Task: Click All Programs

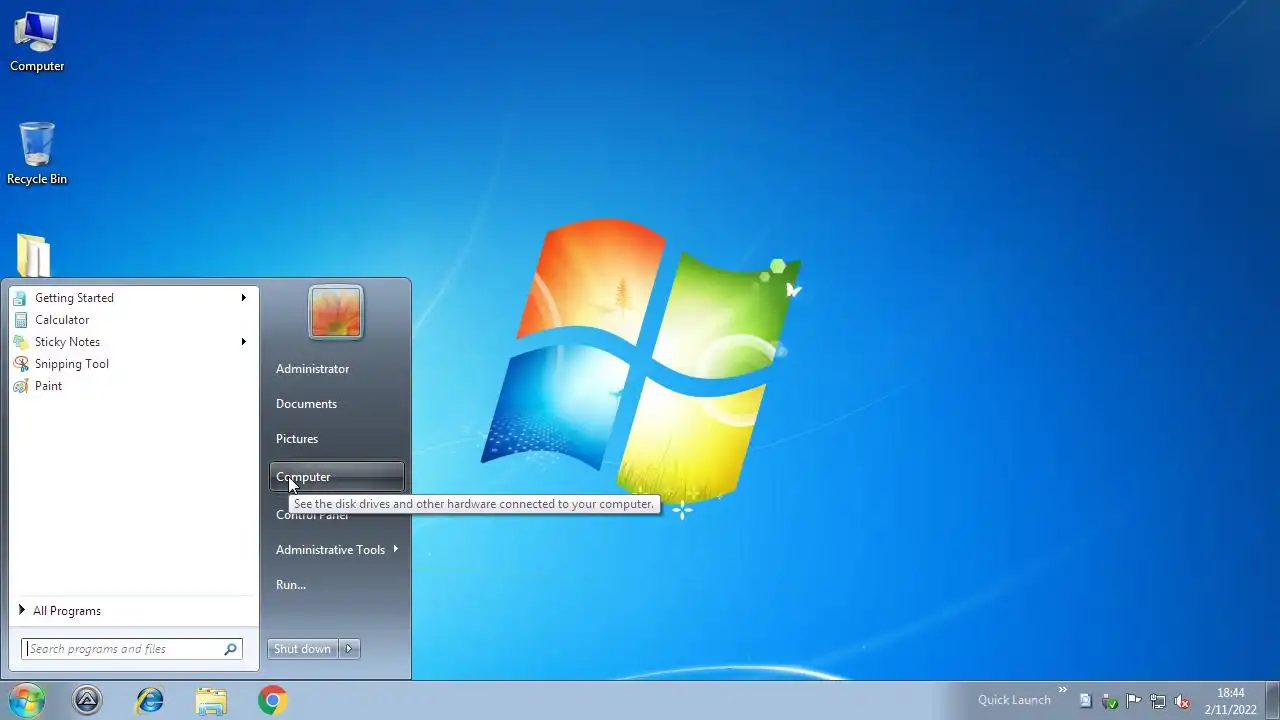Action: (67, 611)
